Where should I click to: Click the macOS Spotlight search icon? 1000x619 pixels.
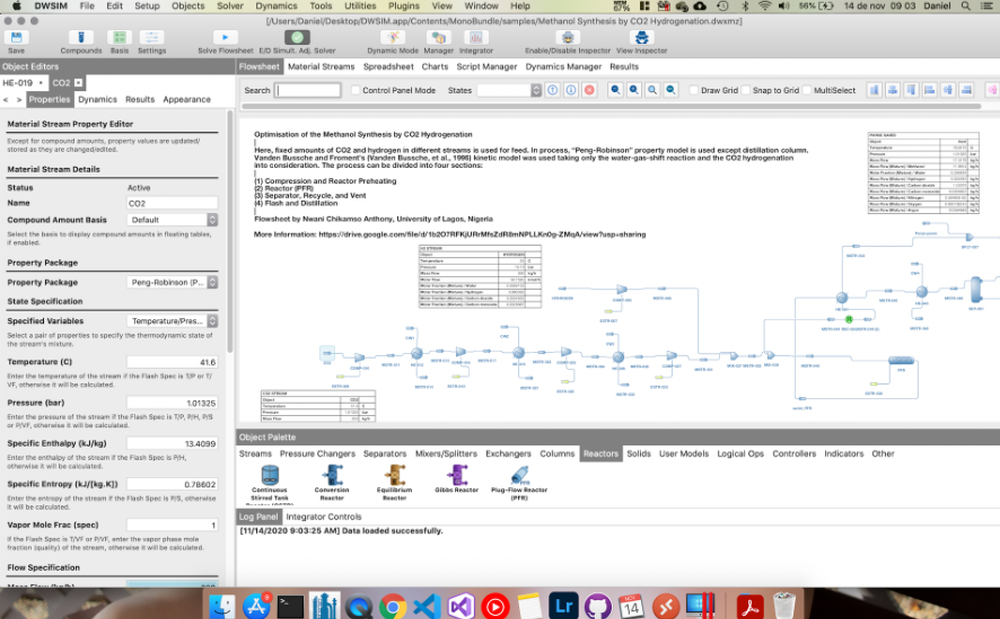coord(966,6)
